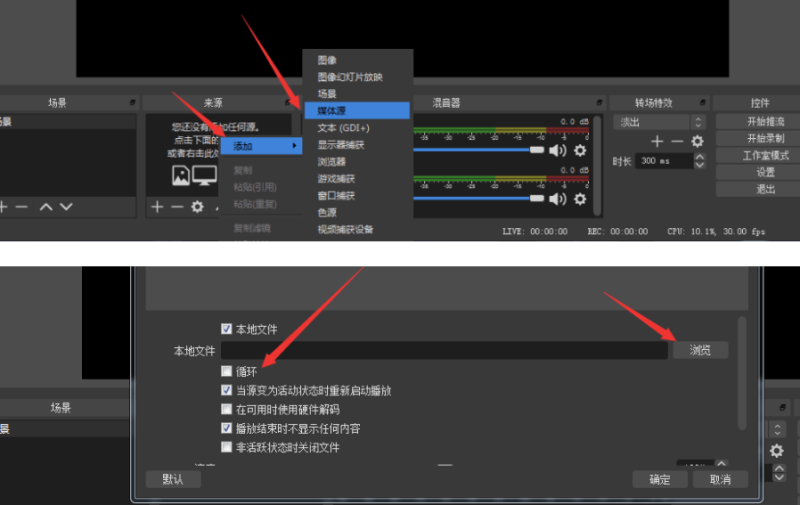Viewport: 800px width, 505px height.
Task: Click the image source icon in sources hint
Action: (x=181, y=175)
